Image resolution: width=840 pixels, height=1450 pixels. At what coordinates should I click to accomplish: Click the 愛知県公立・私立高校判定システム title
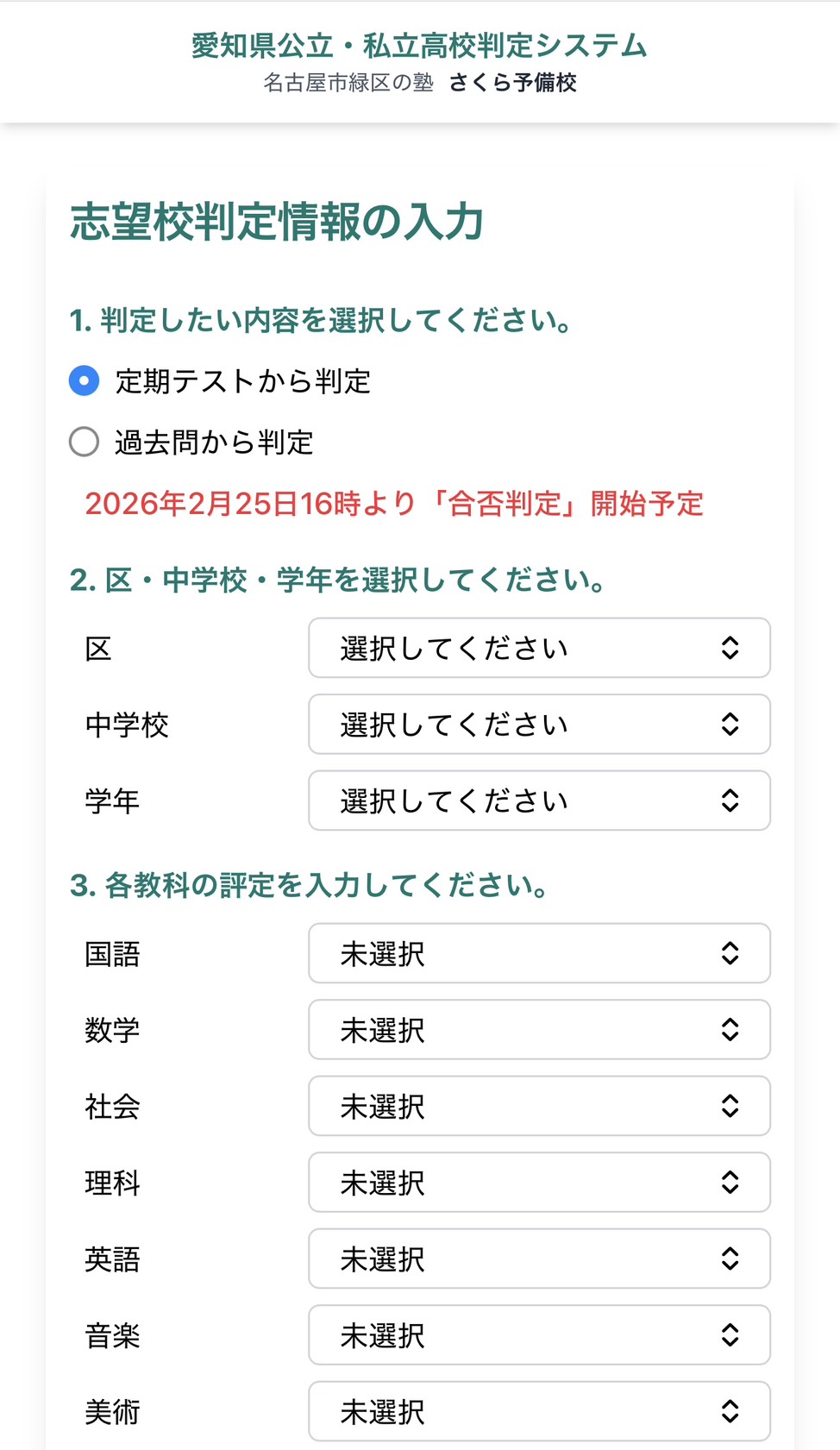click(419, 46)
